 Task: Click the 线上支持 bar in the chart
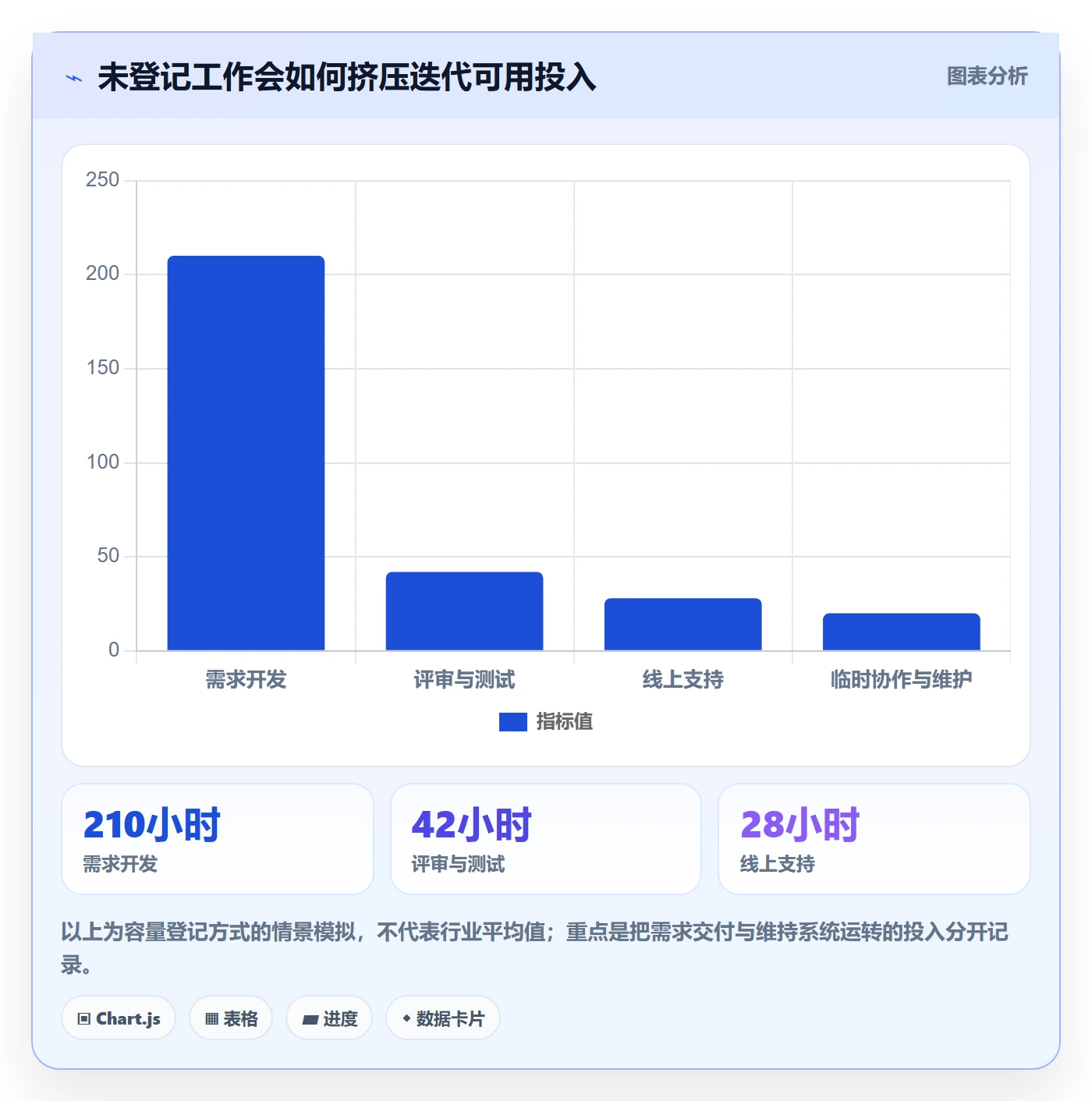[x=682, y=625]
